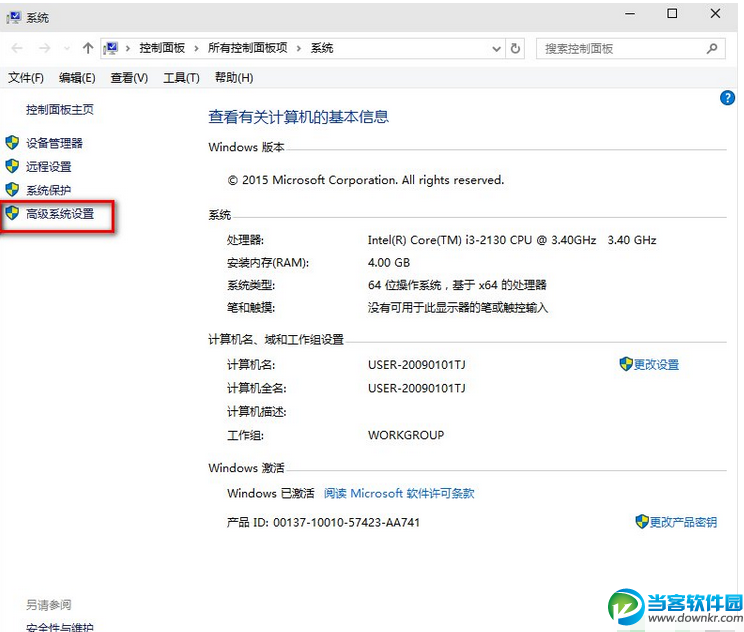
Task: Click the heading 查看有关计算机的基本信息
Action: coord(298,117)
